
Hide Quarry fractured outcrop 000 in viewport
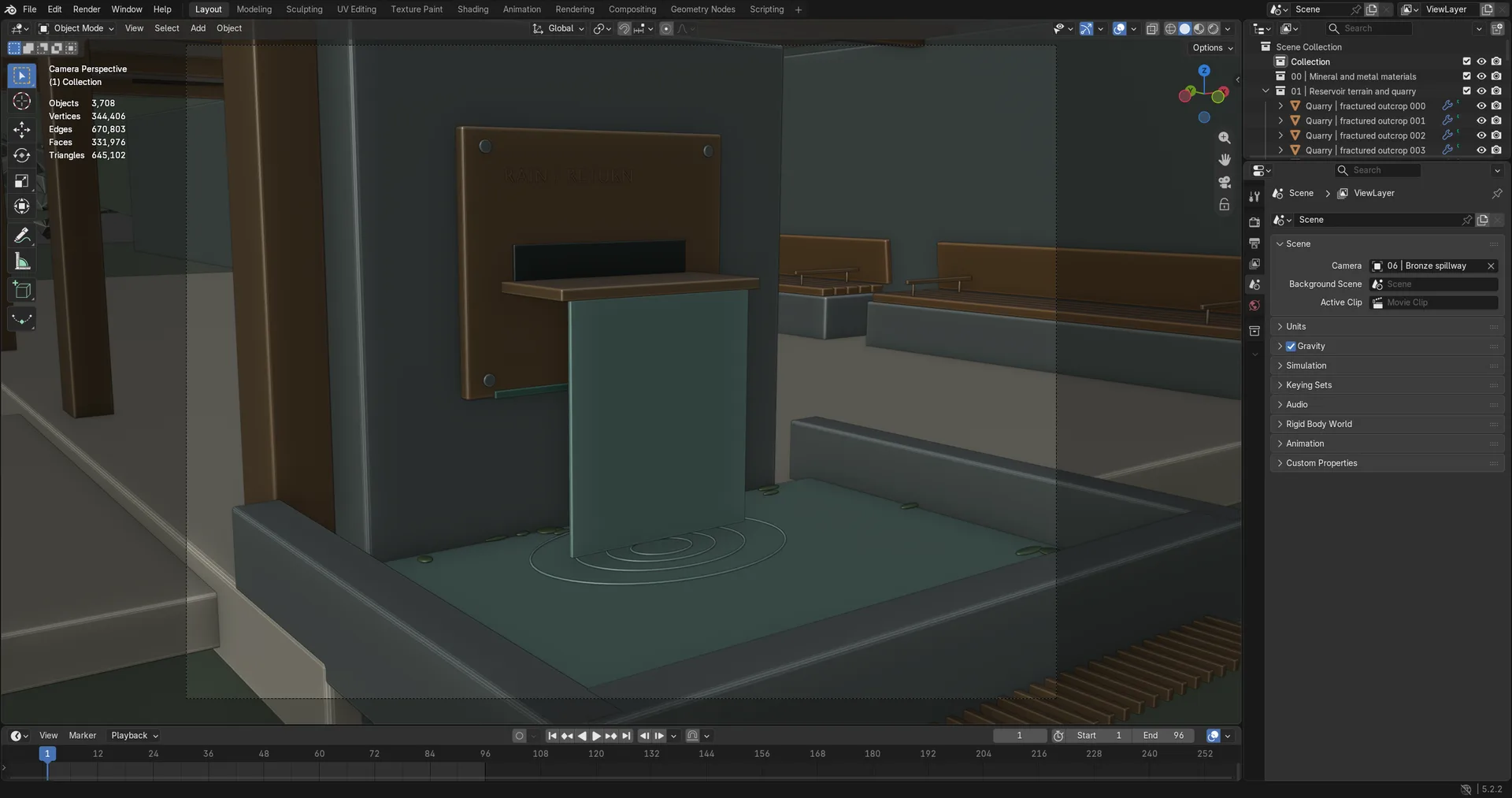click(x=1481, y=106)
